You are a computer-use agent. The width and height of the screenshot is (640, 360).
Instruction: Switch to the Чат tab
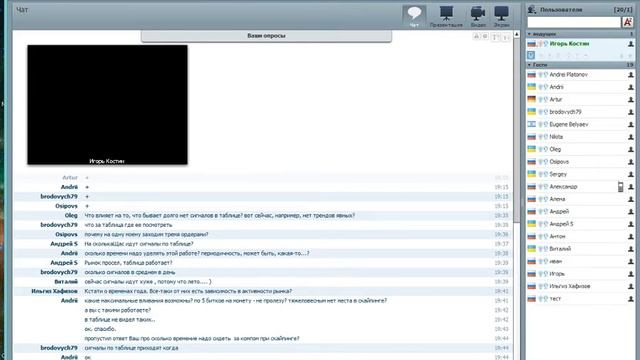point(414,16)
